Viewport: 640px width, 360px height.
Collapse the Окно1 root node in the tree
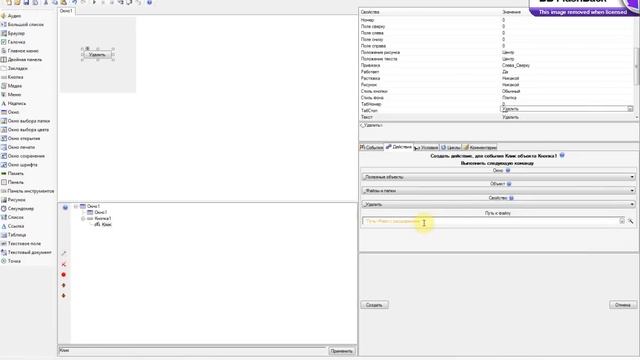point(76,207)
